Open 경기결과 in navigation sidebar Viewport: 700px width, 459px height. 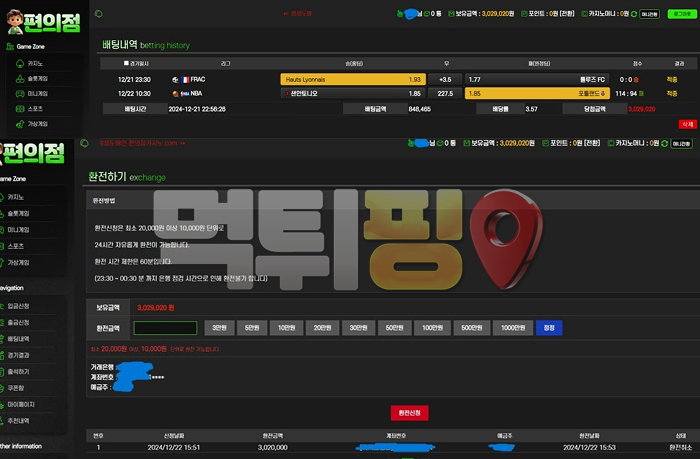[18, 355]
